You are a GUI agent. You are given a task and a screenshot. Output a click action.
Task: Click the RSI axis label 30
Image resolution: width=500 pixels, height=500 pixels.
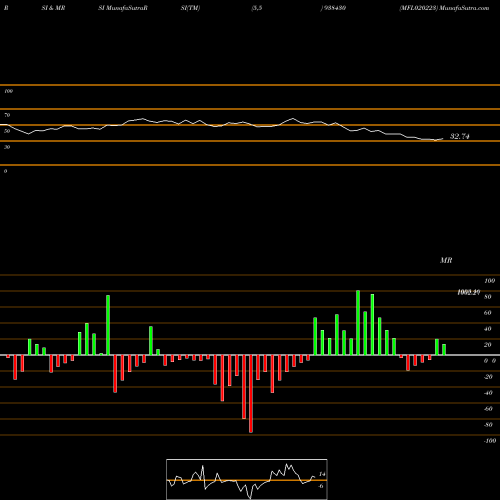pos(7,147)
